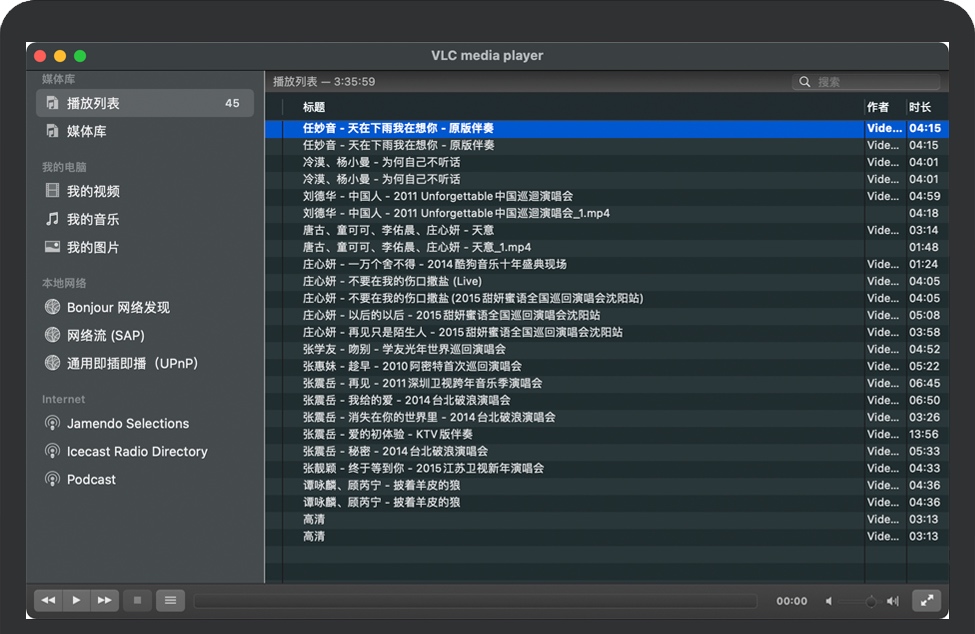Select 媒体库 in the sidebar

tap(86, 131)
